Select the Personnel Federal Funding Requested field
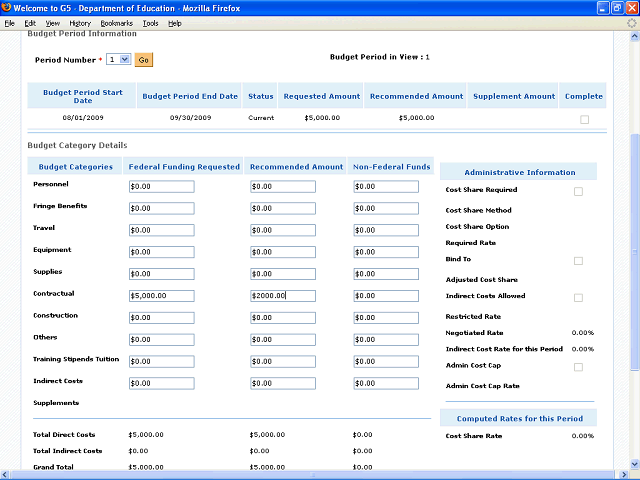The width and height of the screenshot is (640, 480). tap(161, 186)
